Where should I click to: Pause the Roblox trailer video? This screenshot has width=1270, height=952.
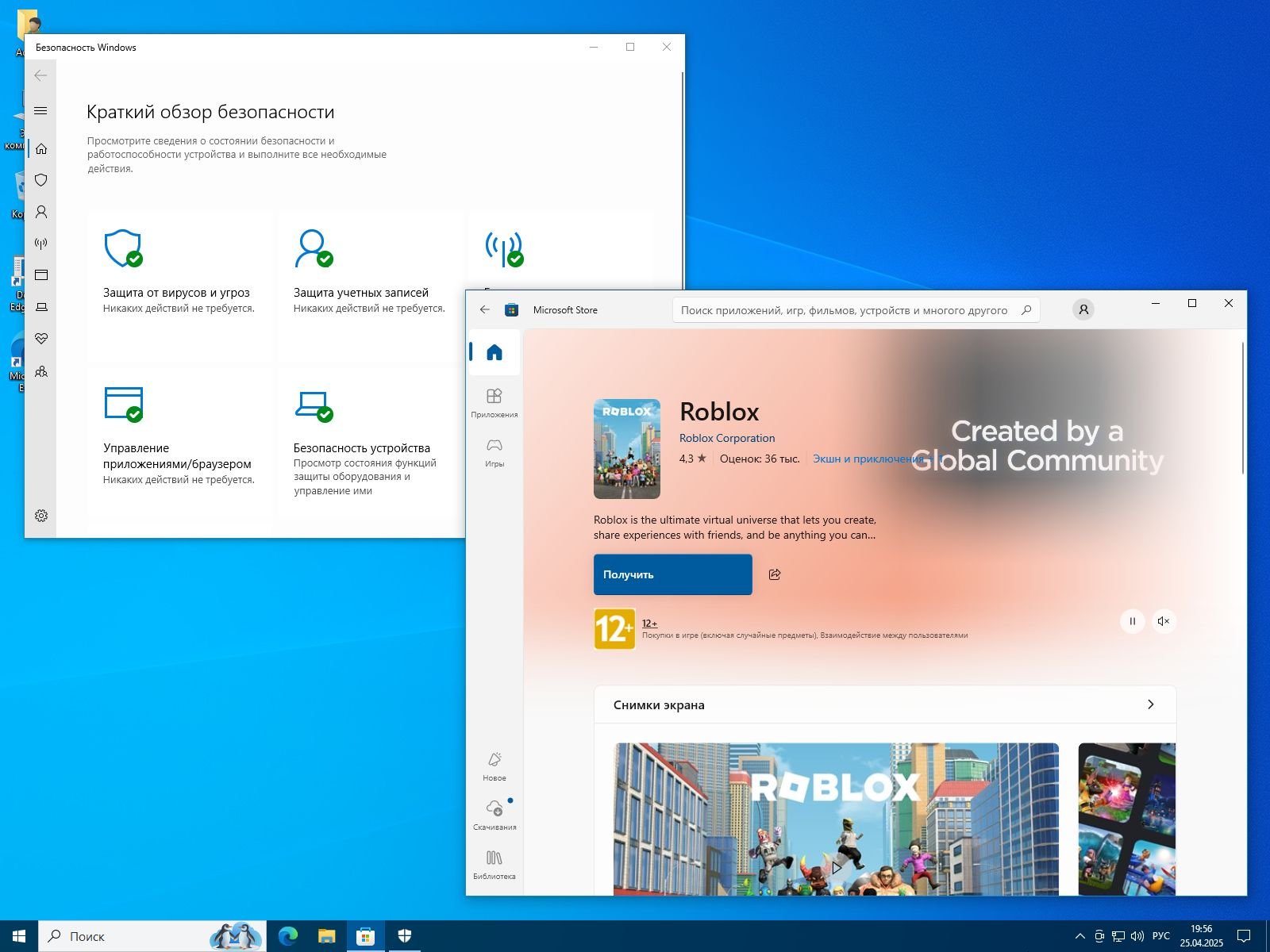[1133, 621]
